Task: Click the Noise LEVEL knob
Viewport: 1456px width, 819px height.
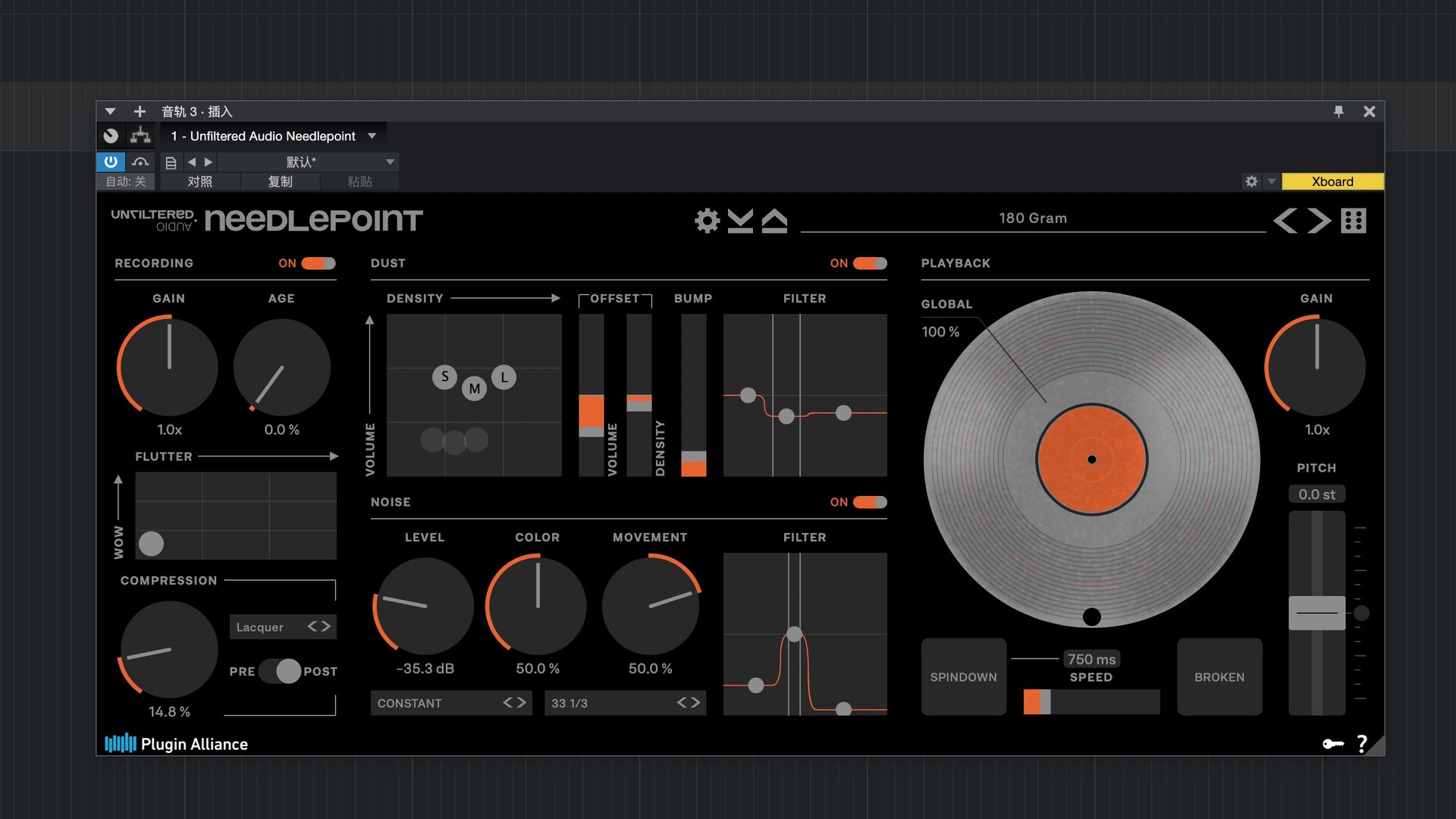Action: click(x=424, y=606)
